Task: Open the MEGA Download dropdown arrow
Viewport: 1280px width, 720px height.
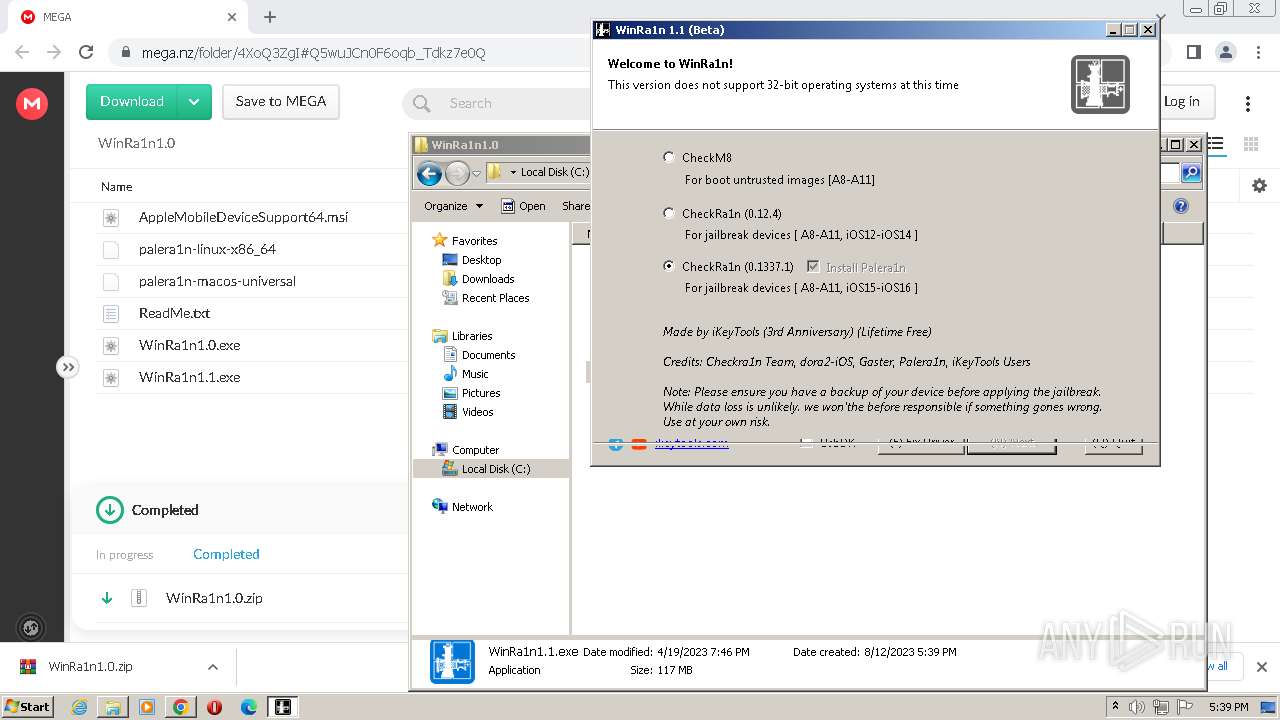Action: click(x=194, y=101)
